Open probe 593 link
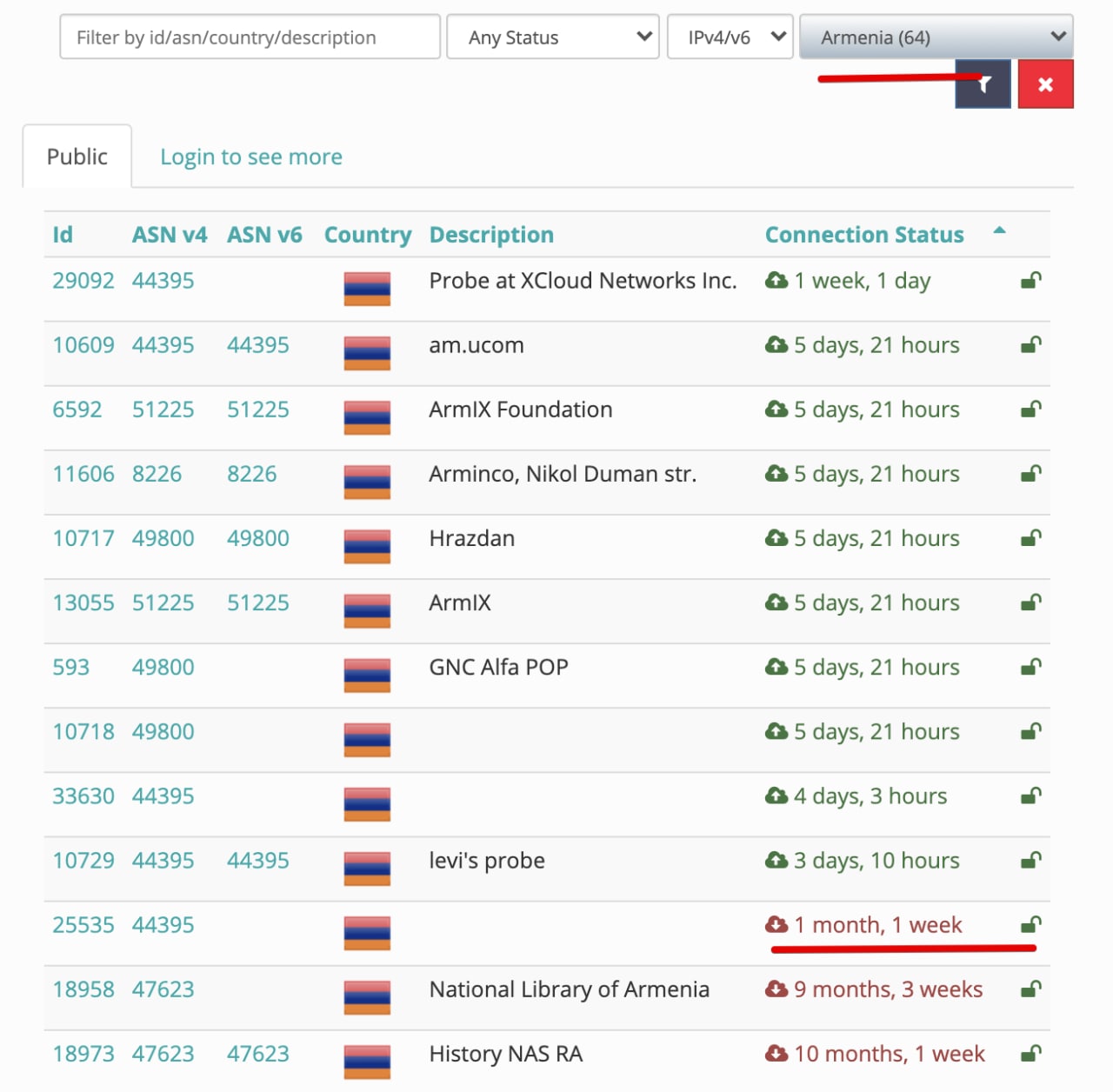The image size is (1113, 1092). 71,667
